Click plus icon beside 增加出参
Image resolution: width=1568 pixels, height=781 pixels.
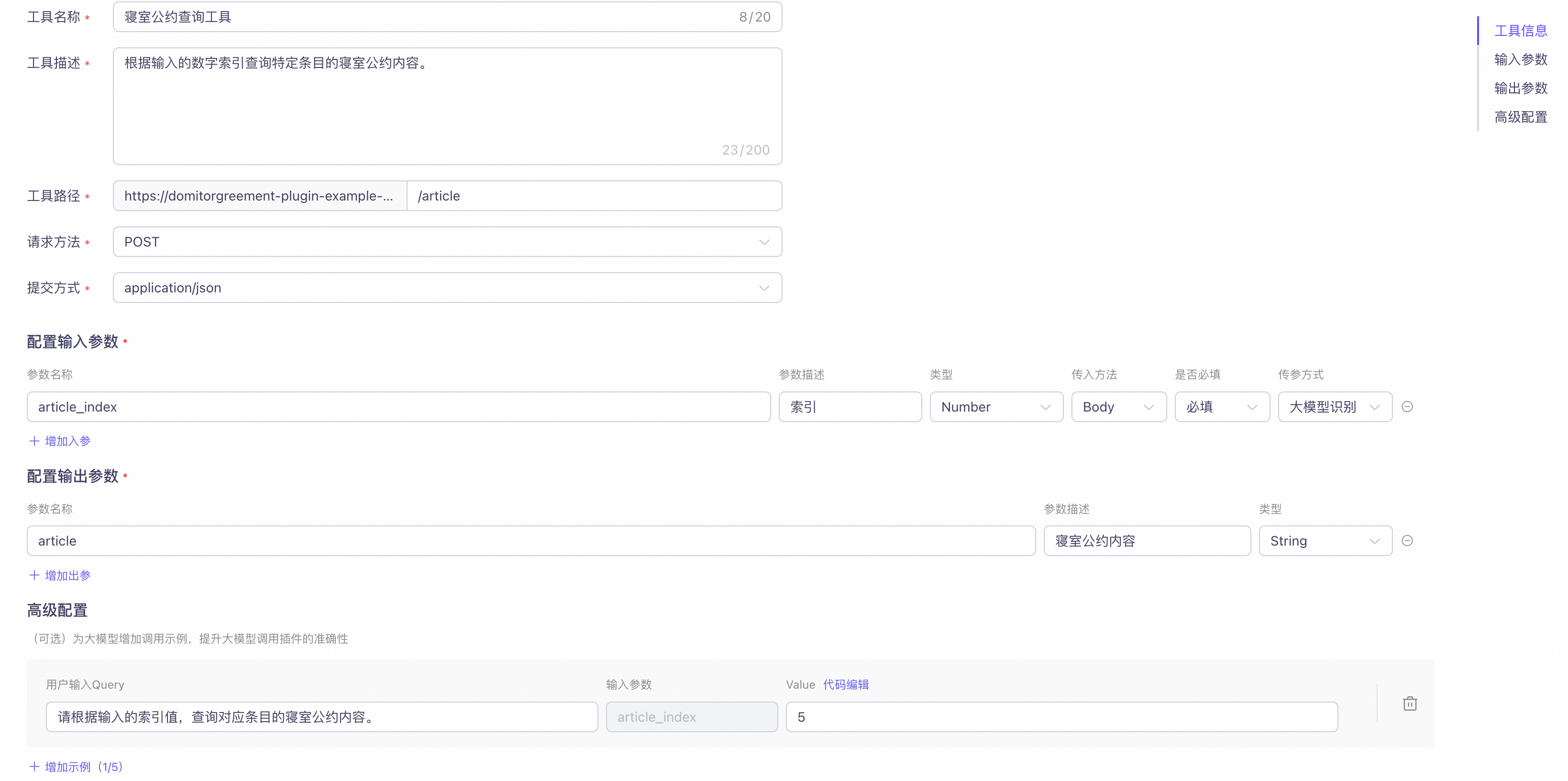click(34, 575)
